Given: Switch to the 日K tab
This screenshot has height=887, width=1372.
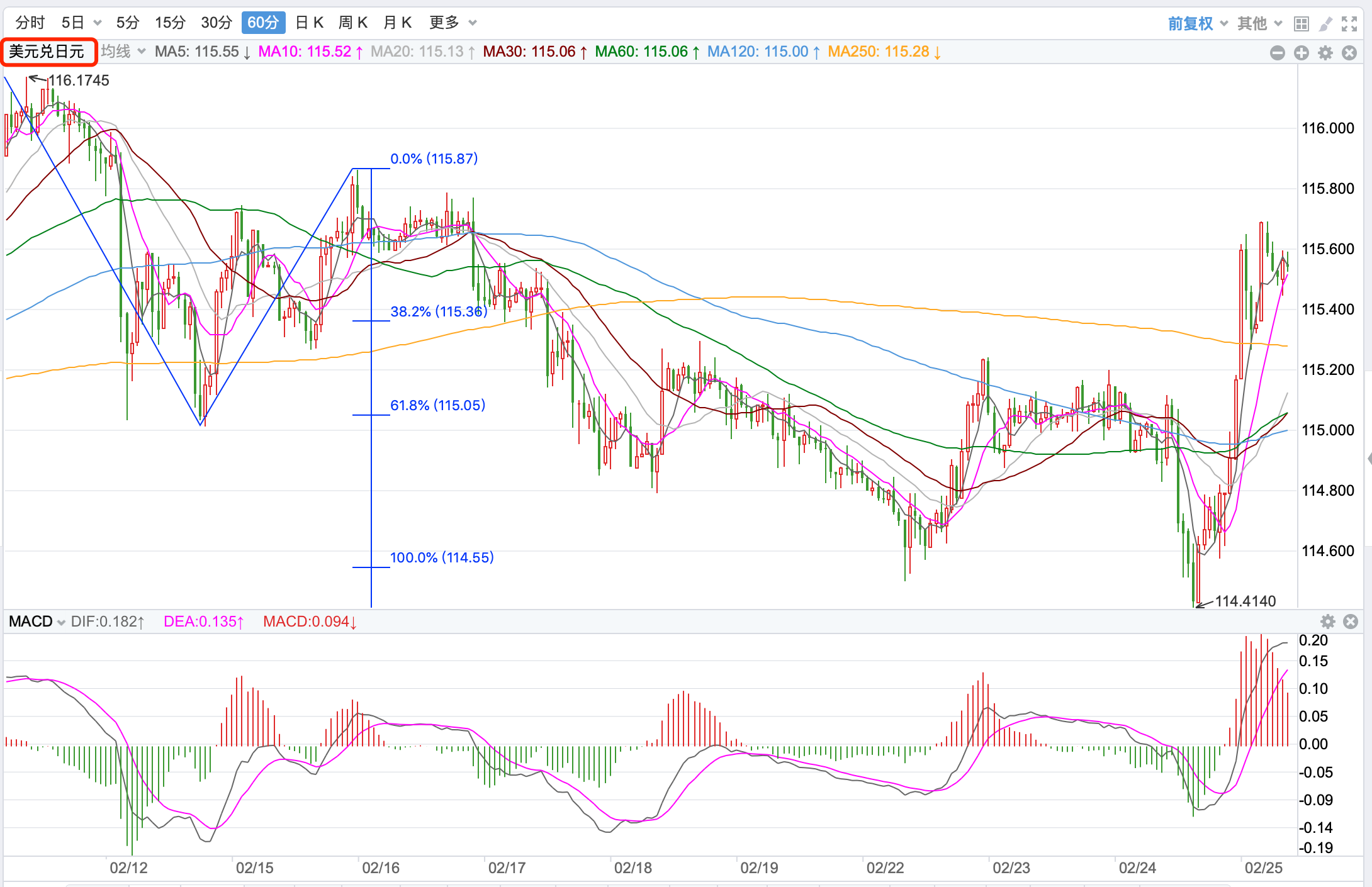Looking at the screenshot, I should [309, 23].
